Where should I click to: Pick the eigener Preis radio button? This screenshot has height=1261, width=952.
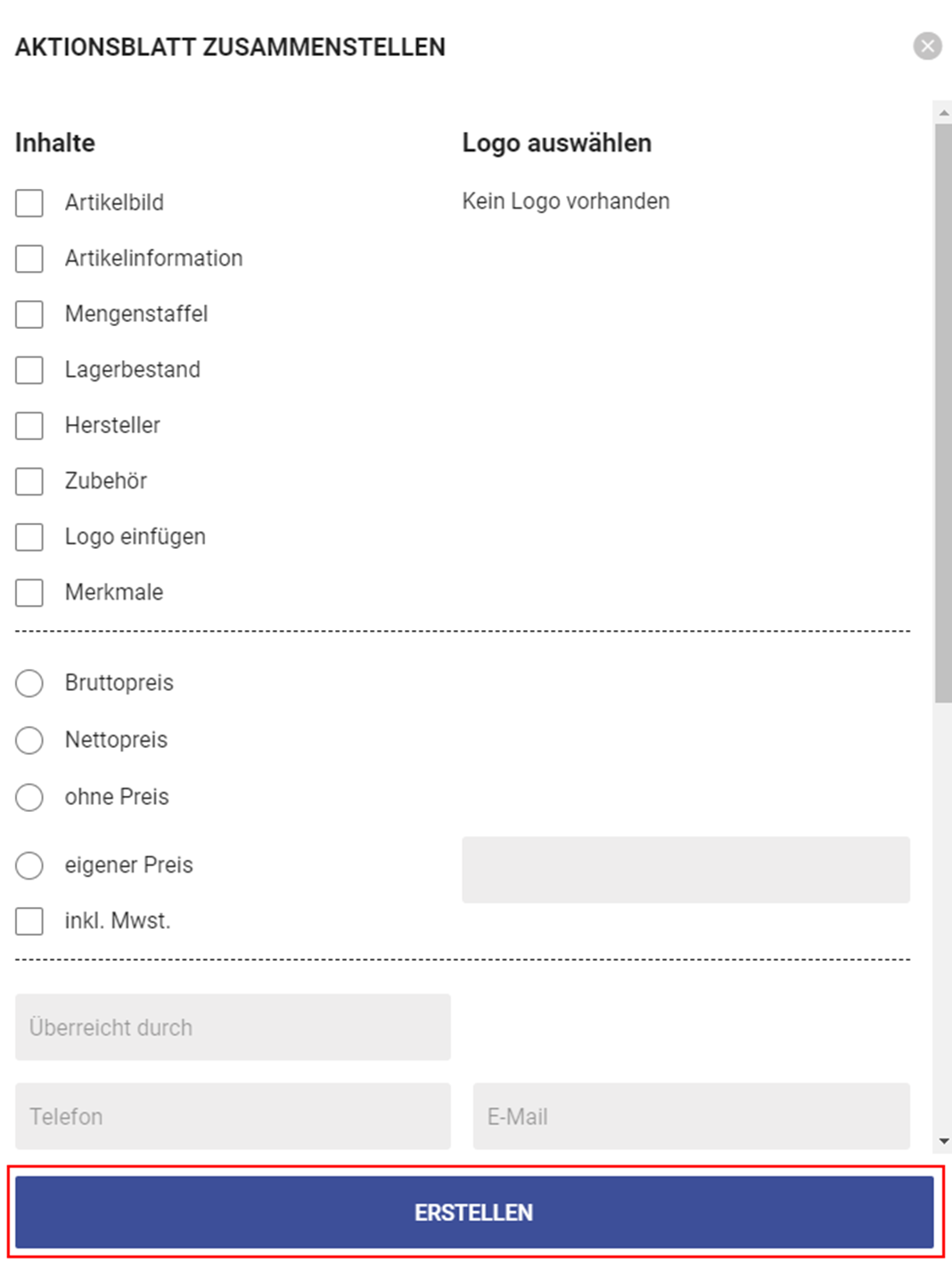[29, 865]
